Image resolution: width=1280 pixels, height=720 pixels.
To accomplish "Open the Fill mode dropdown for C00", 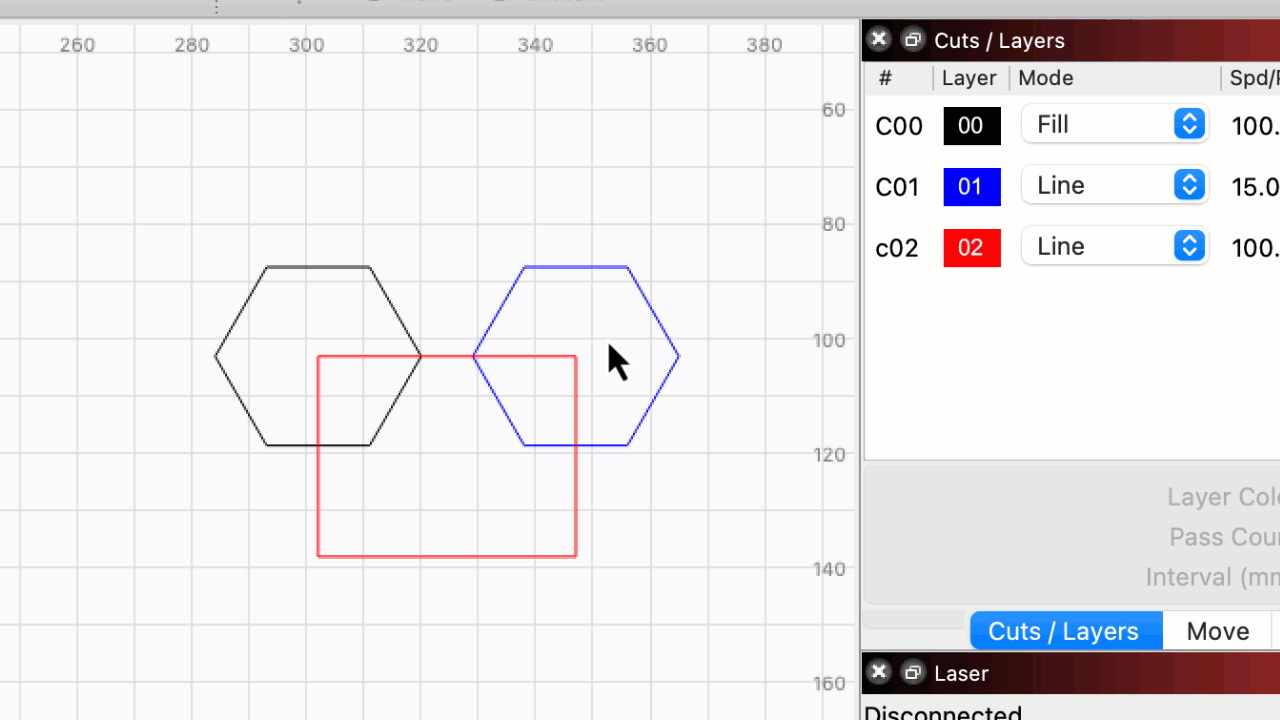I will [x=1114, y=125].
